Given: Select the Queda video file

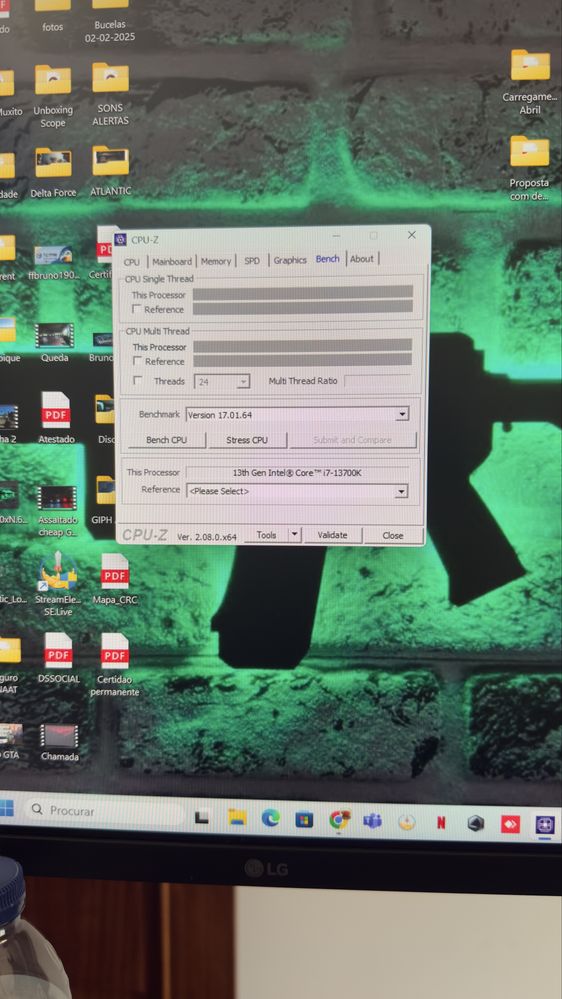Looking at the screenshot, I should 55,343.
